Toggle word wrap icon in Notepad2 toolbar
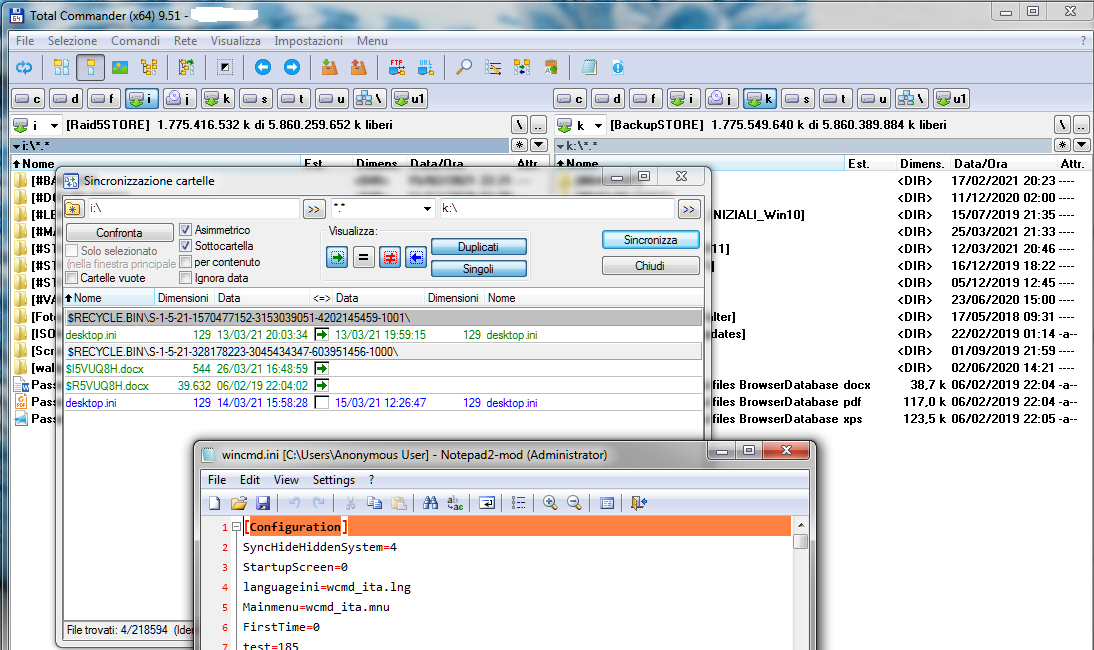The height and width of the screenshot is (650, 1094). click(487, 503)
